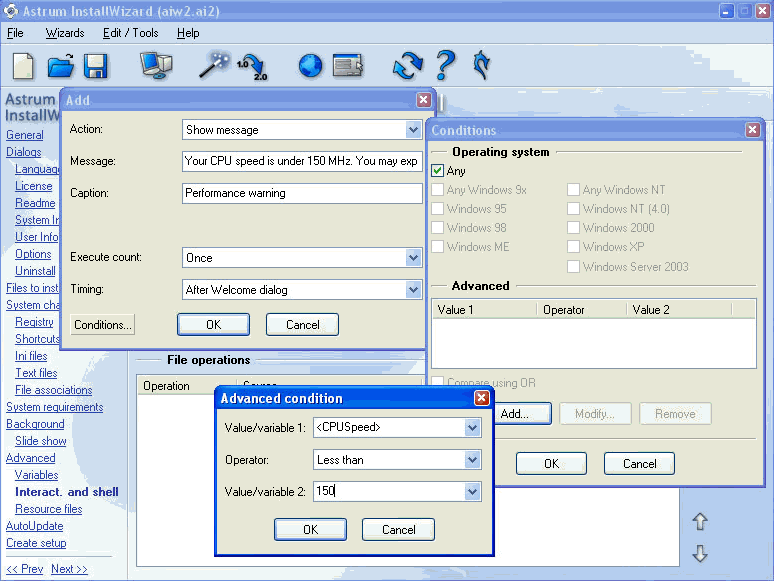This screenshot has width=774, height=581.
Task: Uncheck the Any operating system checkbox
Action: click(x=437, y=171)
